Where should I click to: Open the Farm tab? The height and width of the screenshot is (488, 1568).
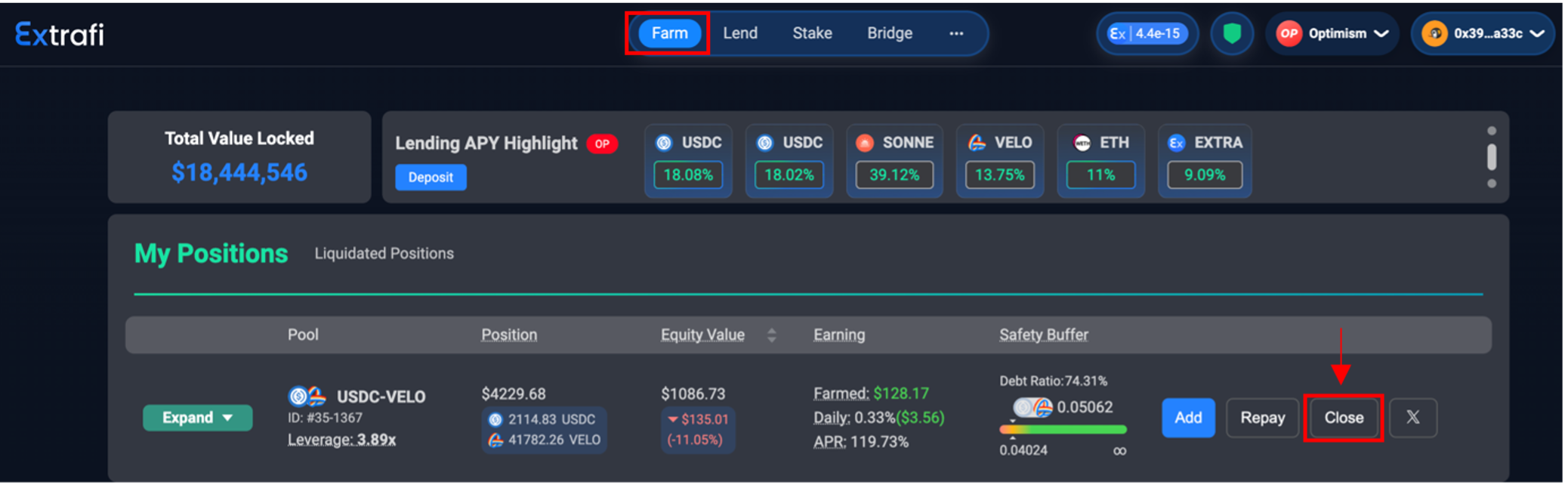669,33
